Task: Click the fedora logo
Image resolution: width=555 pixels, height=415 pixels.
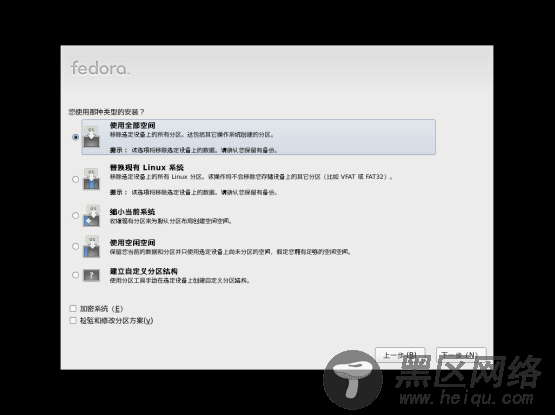Action: [x=100, y=68]
